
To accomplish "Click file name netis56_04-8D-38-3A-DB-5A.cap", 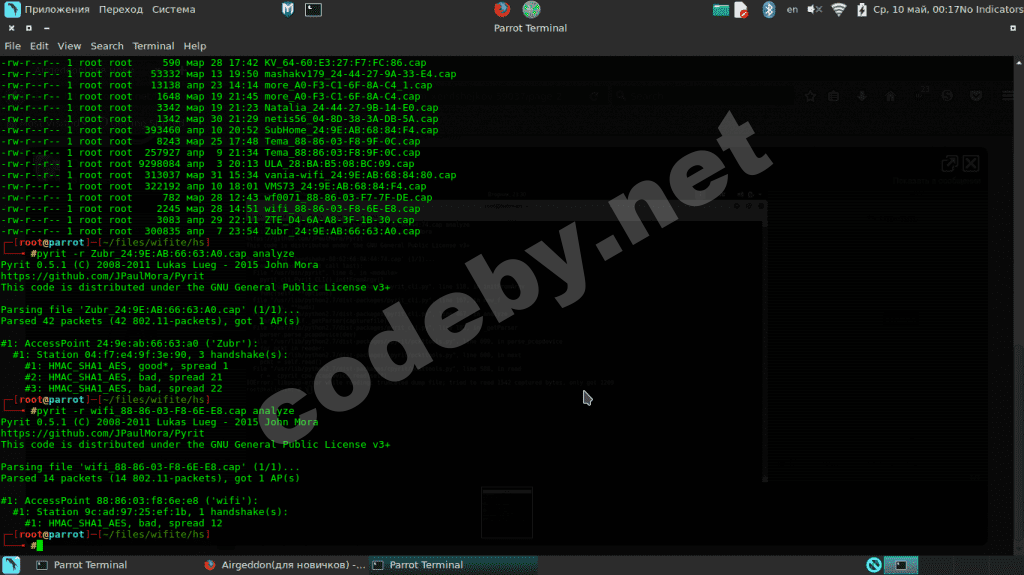I will click(x=351, y=119).
